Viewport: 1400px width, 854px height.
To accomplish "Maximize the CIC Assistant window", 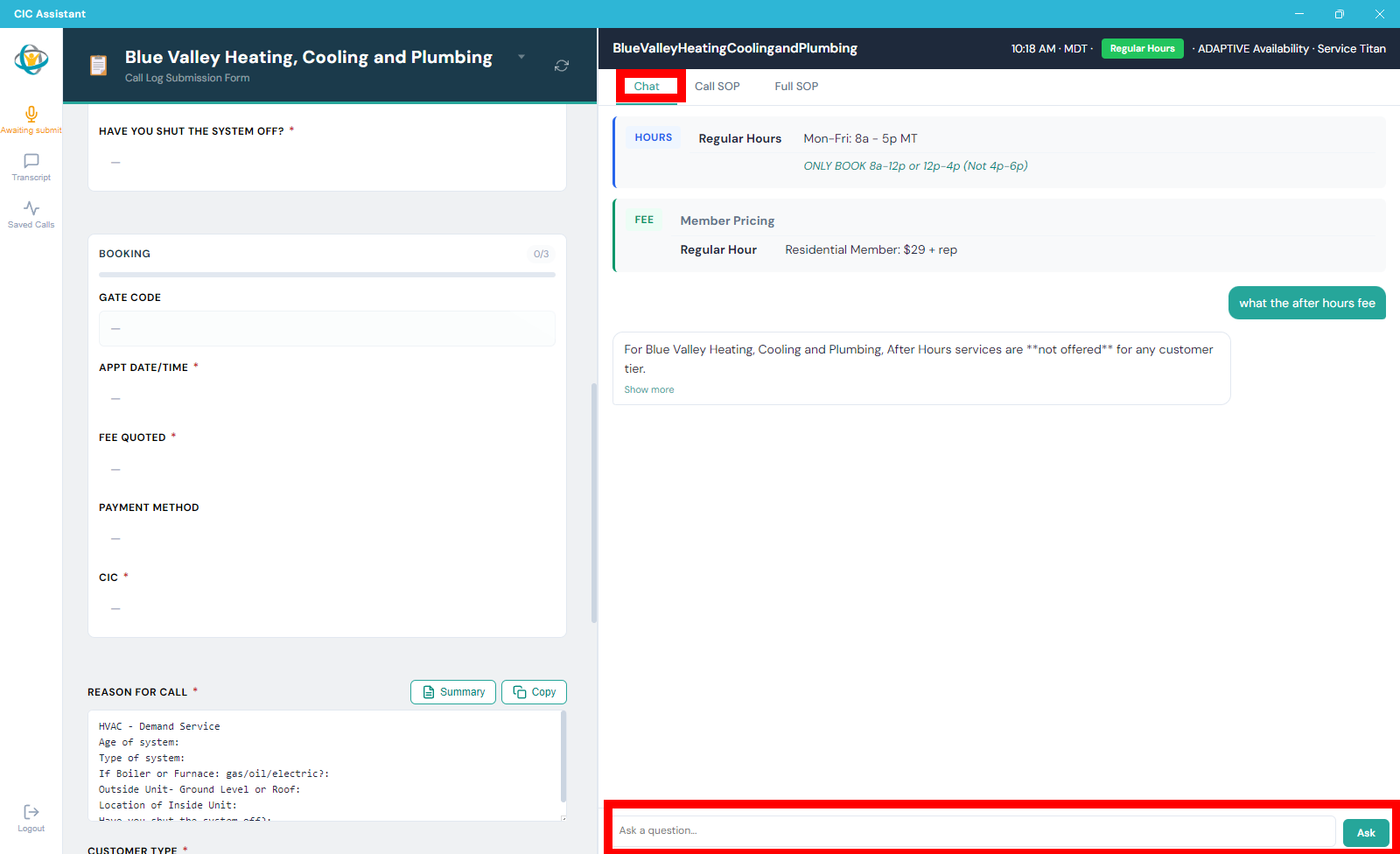I will (1339, 14).
